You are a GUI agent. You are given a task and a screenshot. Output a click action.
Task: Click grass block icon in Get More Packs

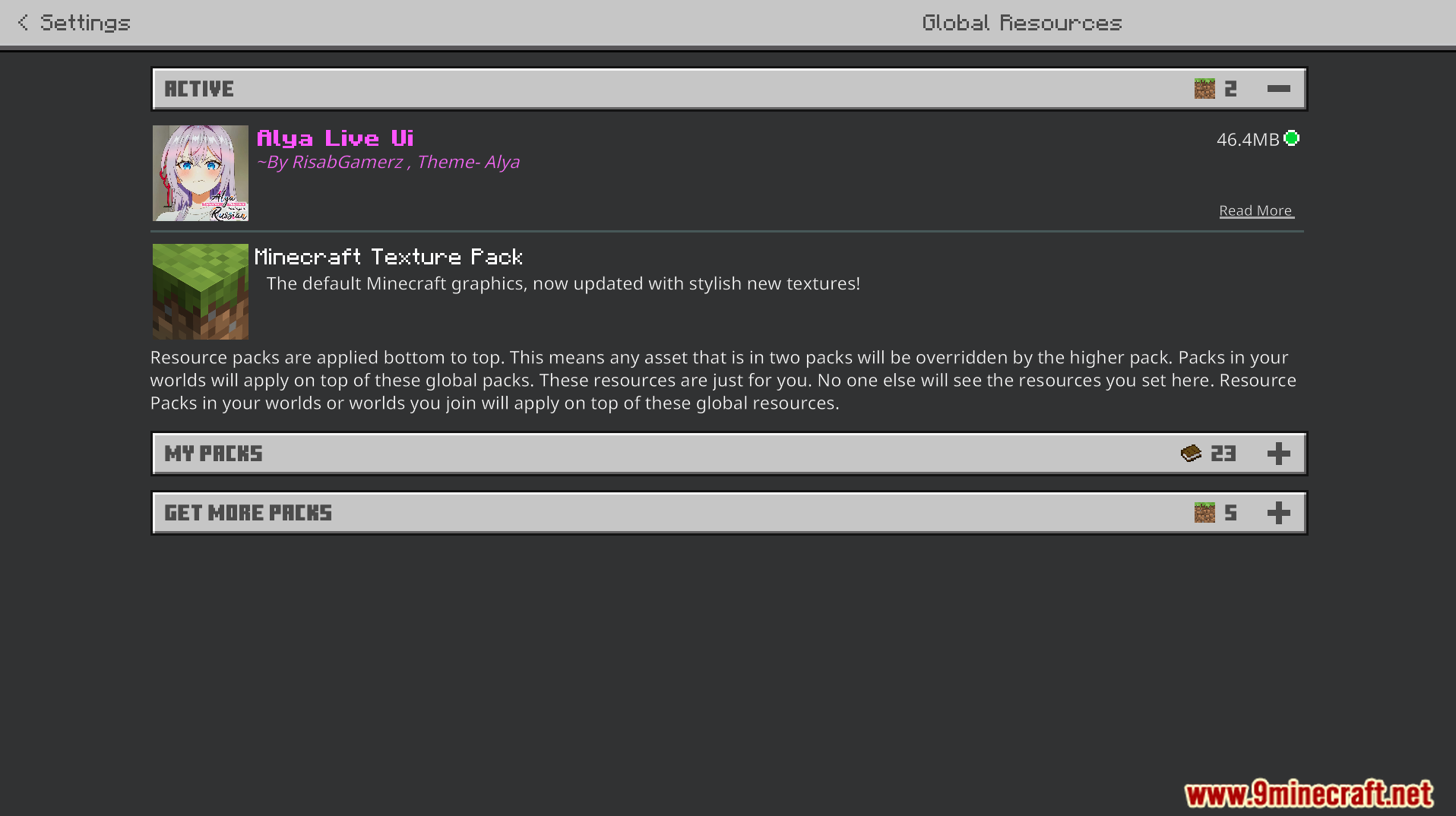[1204, 513]
